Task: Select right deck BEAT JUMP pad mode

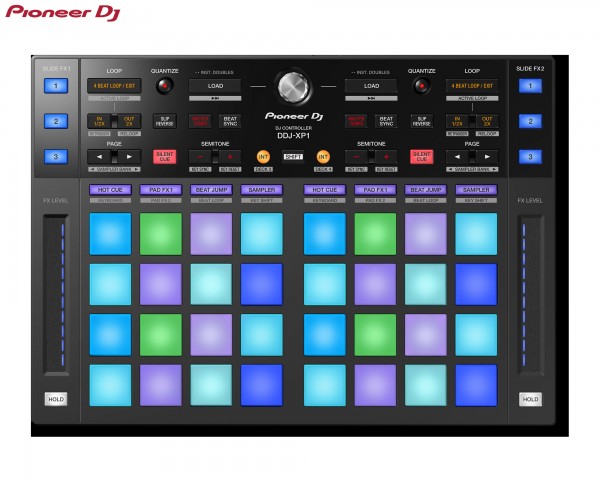Action: 426,190
